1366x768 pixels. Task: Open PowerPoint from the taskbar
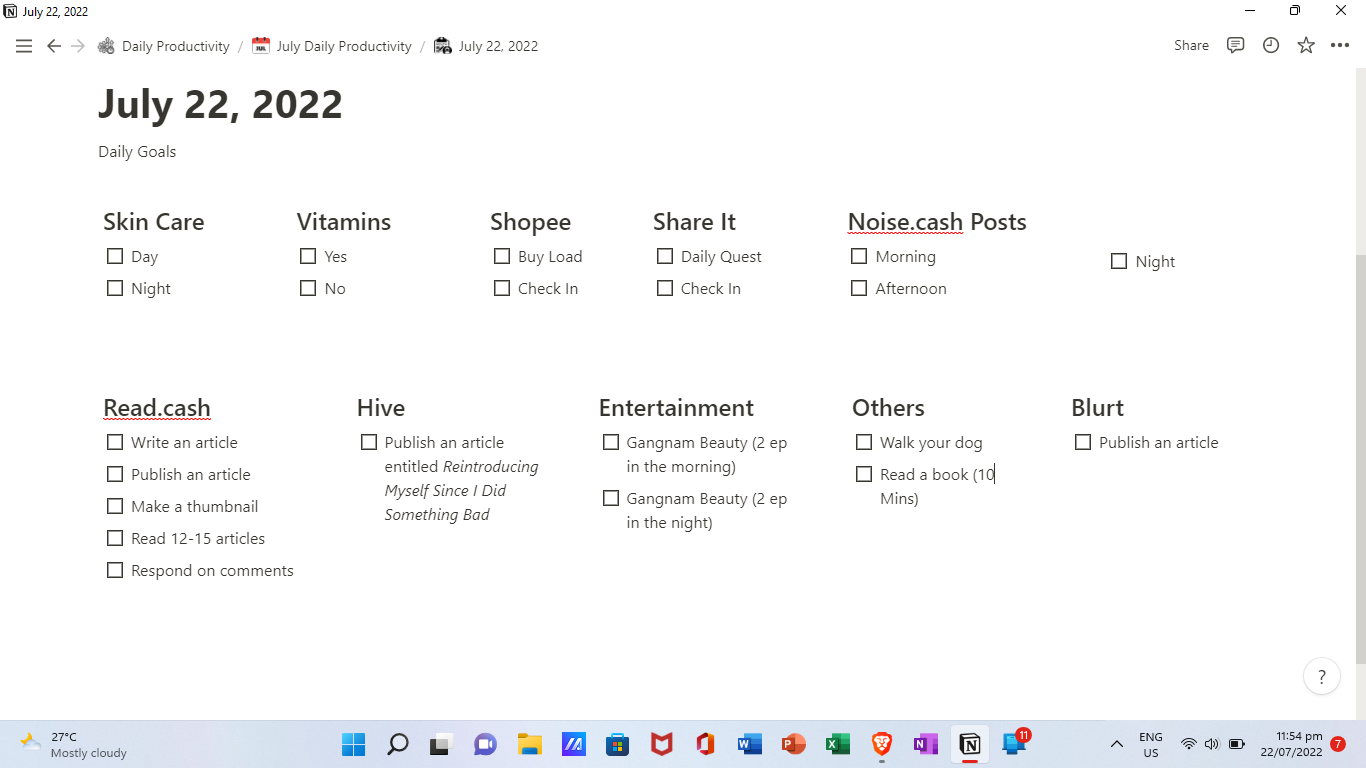[793, 744]
